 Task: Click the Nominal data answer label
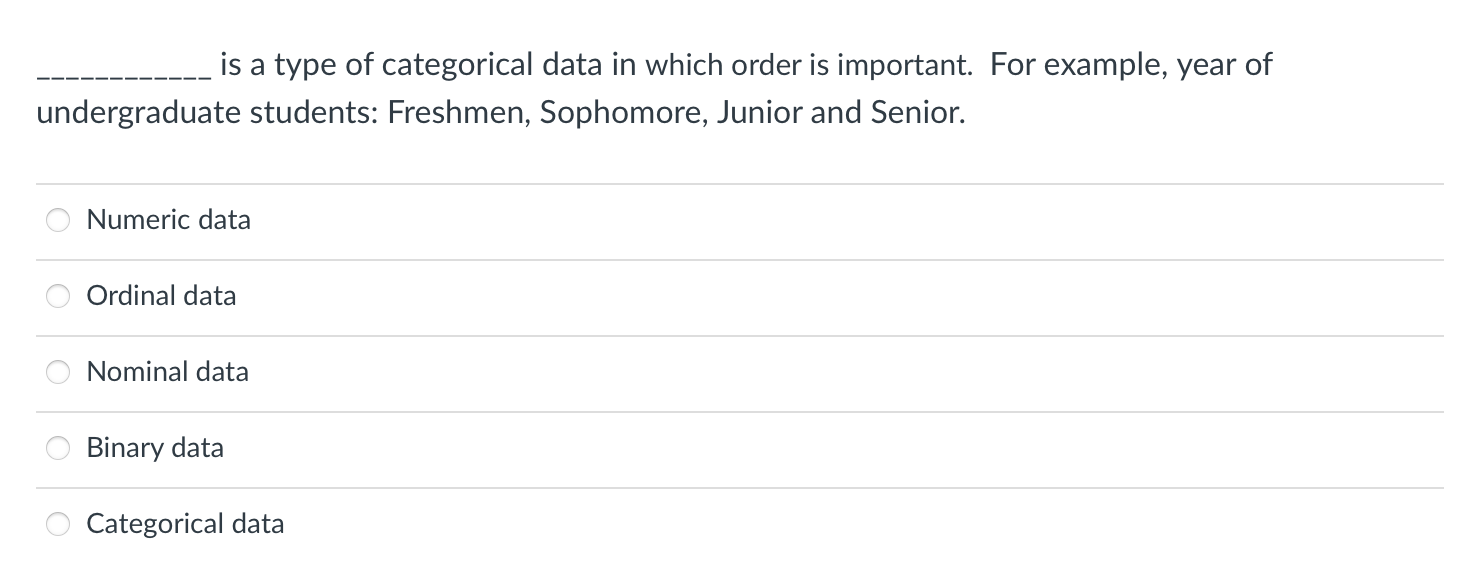[x=167, y=372]
